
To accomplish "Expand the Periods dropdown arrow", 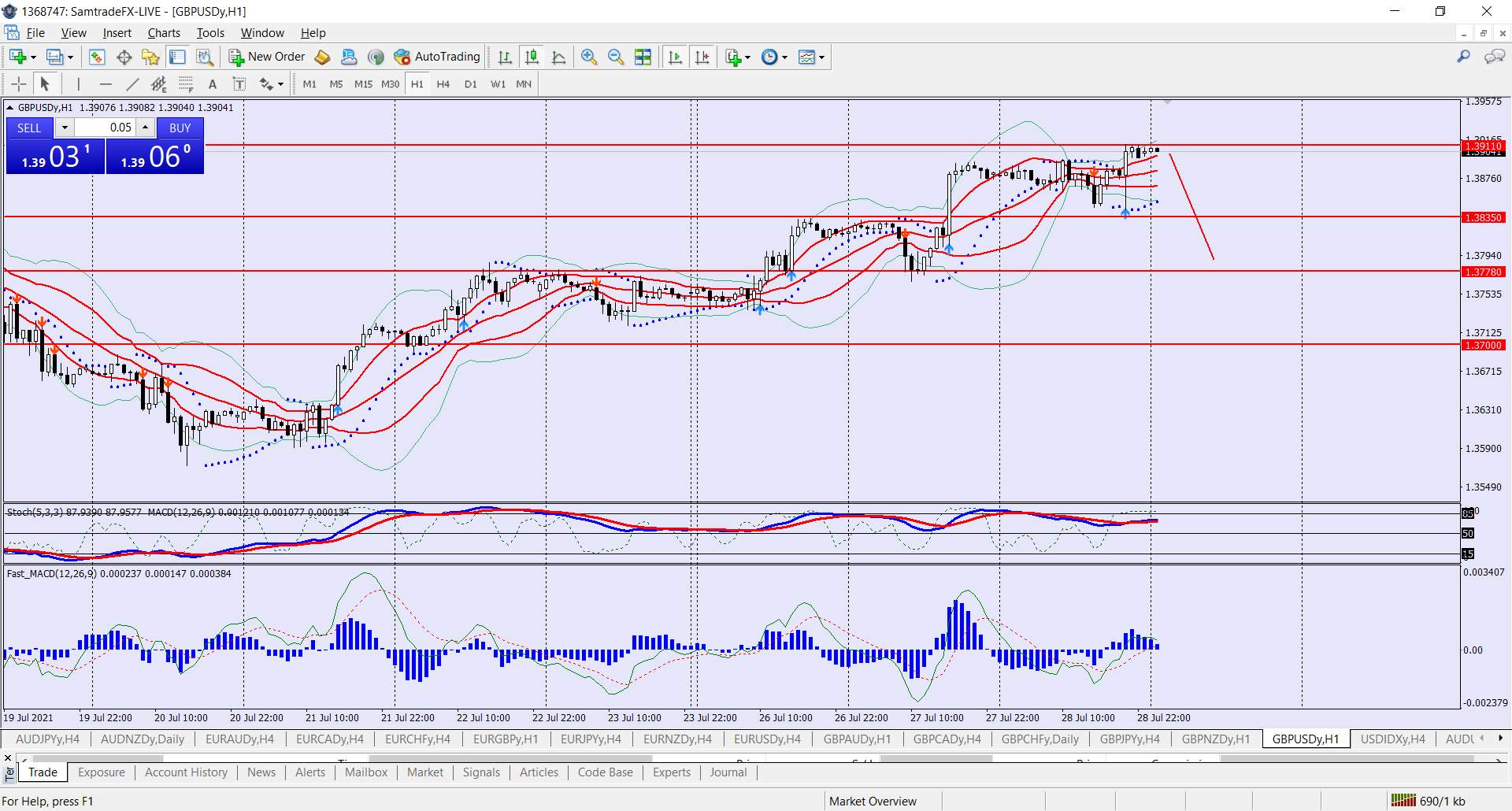I will [784, 57].
